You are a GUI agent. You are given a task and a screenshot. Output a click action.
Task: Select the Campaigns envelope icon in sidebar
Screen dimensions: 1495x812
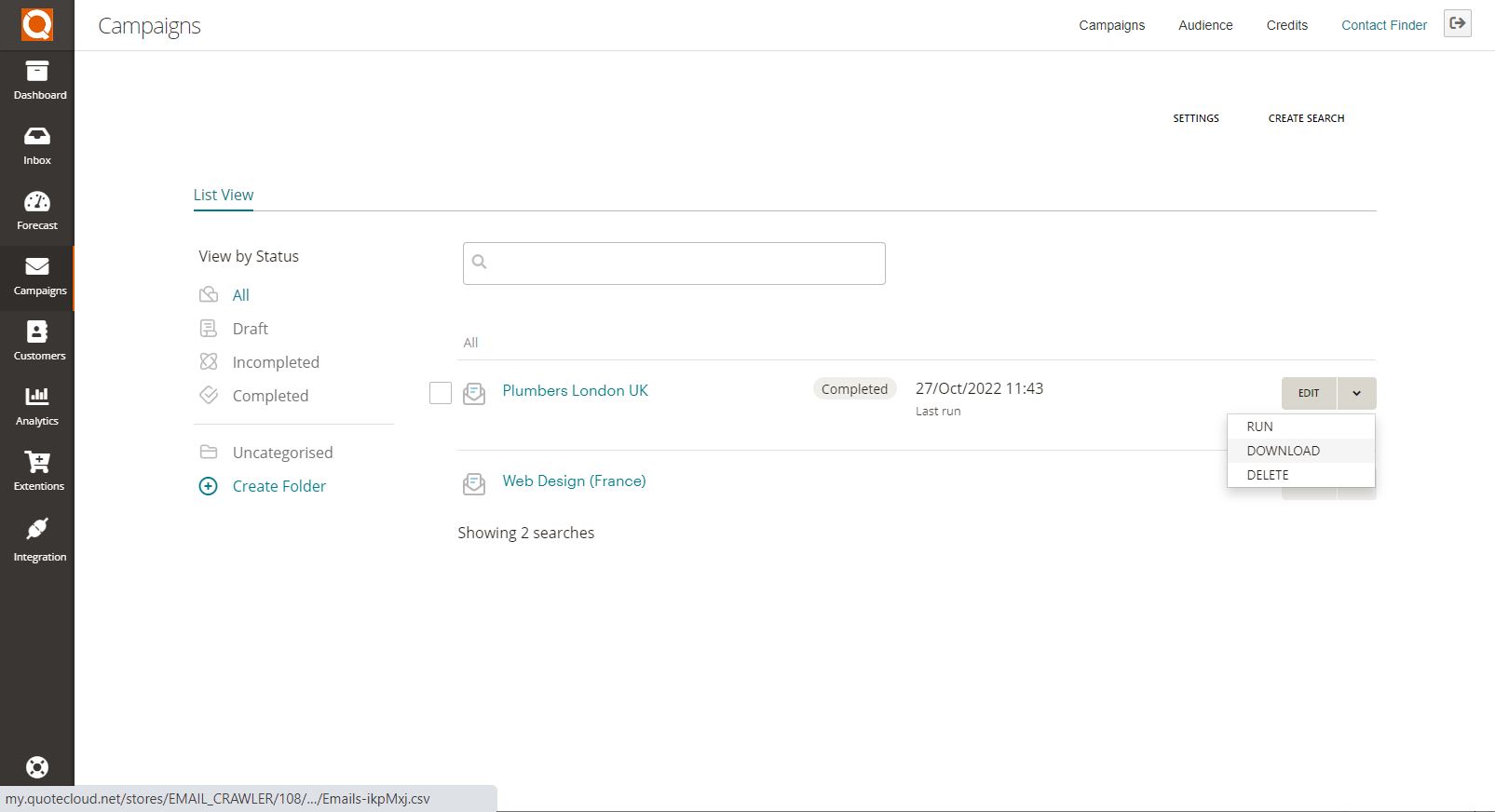[37, 266]
